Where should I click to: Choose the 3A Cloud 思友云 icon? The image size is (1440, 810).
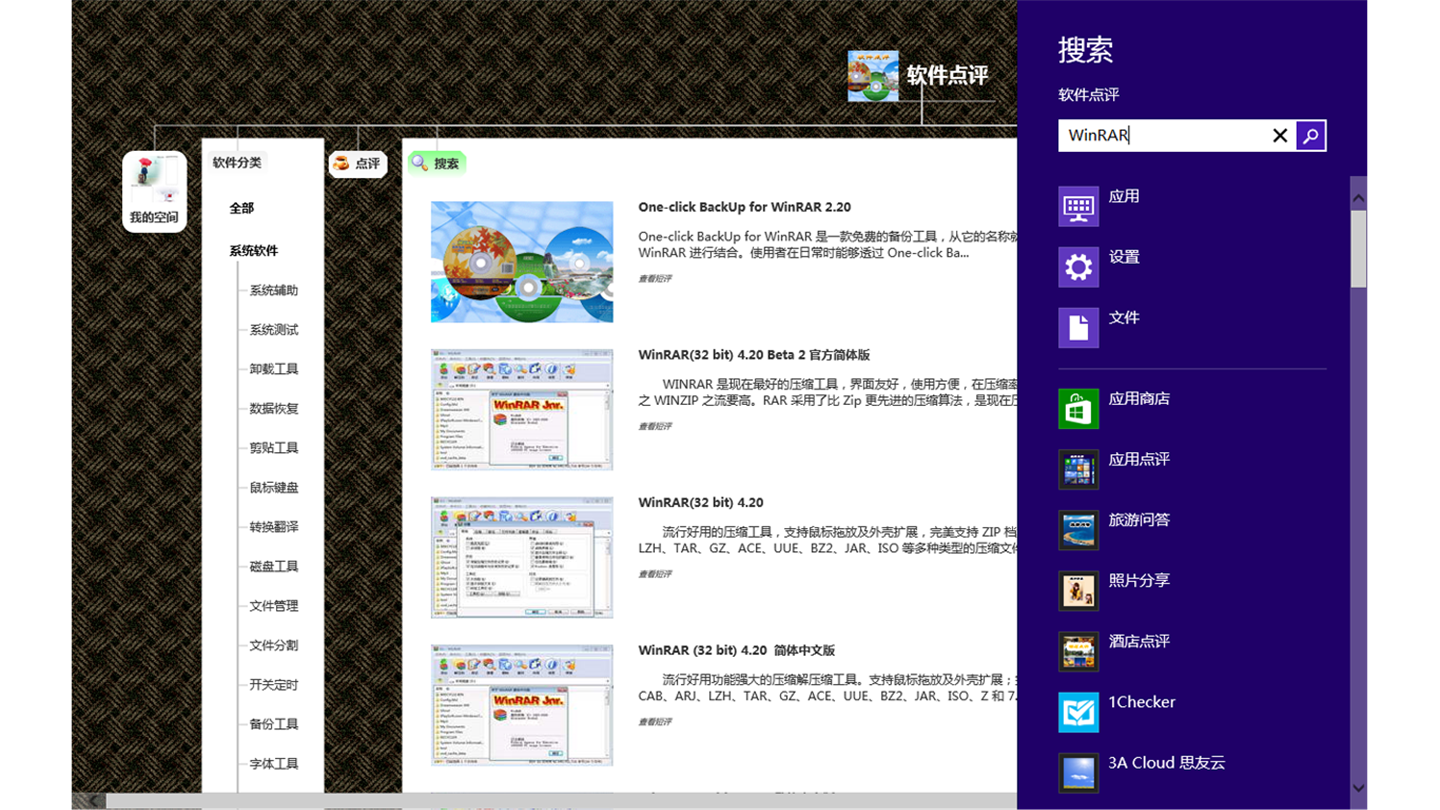(x=1078, y=772)
